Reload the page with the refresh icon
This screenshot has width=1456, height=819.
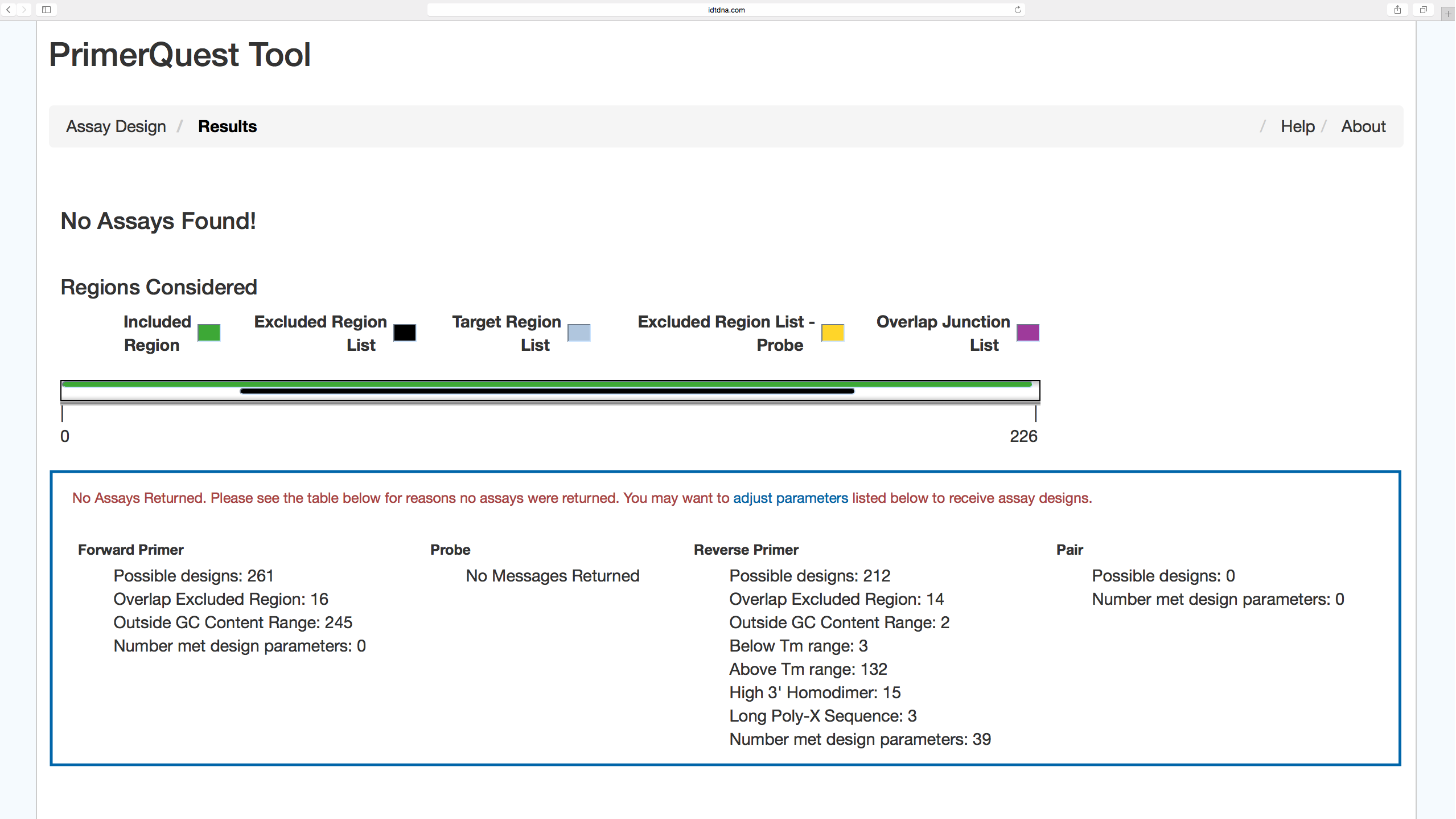pos(1018,10)
